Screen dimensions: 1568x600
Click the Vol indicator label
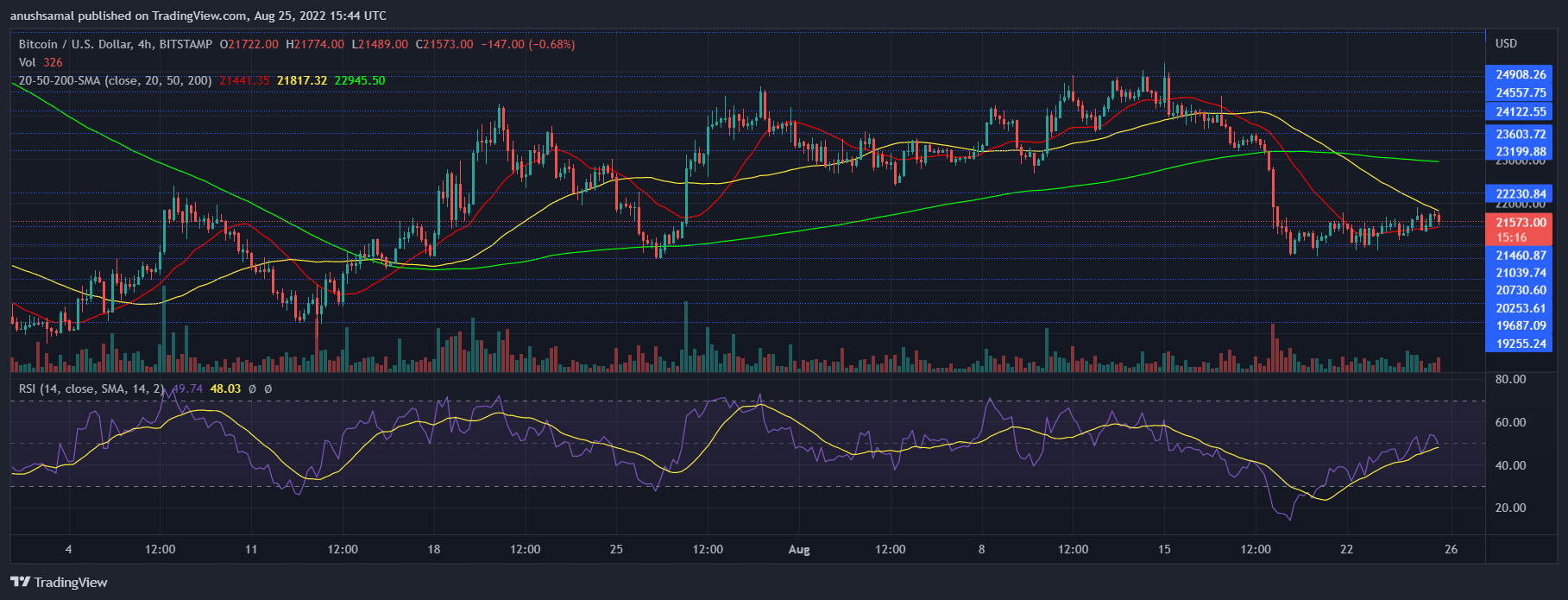[28, 62]
